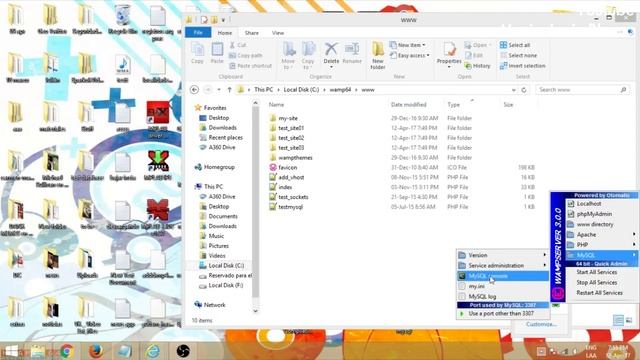Open www directory from WampServer menu
Viewport: 640px width, 360px height.
coord(601,224)
